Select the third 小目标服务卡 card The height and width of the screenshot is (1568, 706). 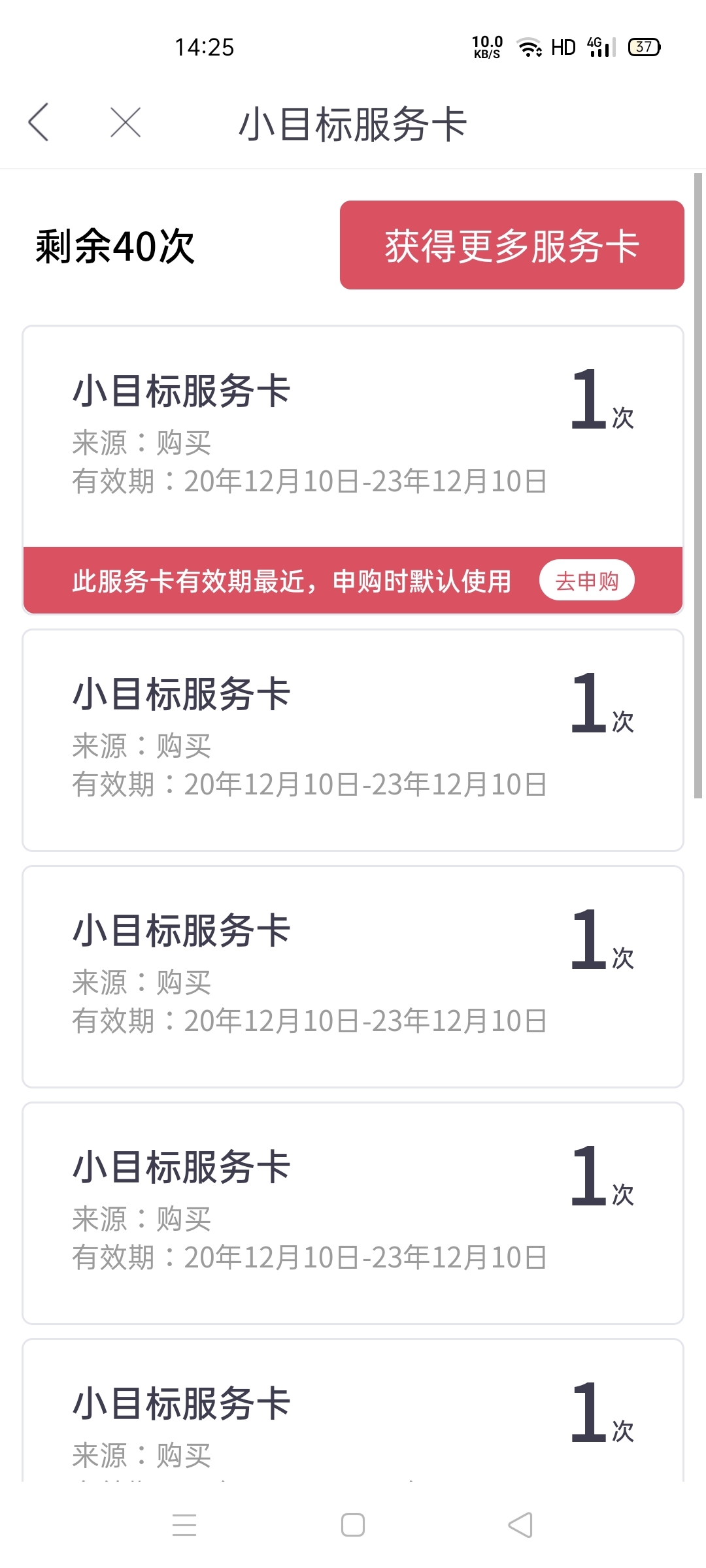click(x=353, y=977)
